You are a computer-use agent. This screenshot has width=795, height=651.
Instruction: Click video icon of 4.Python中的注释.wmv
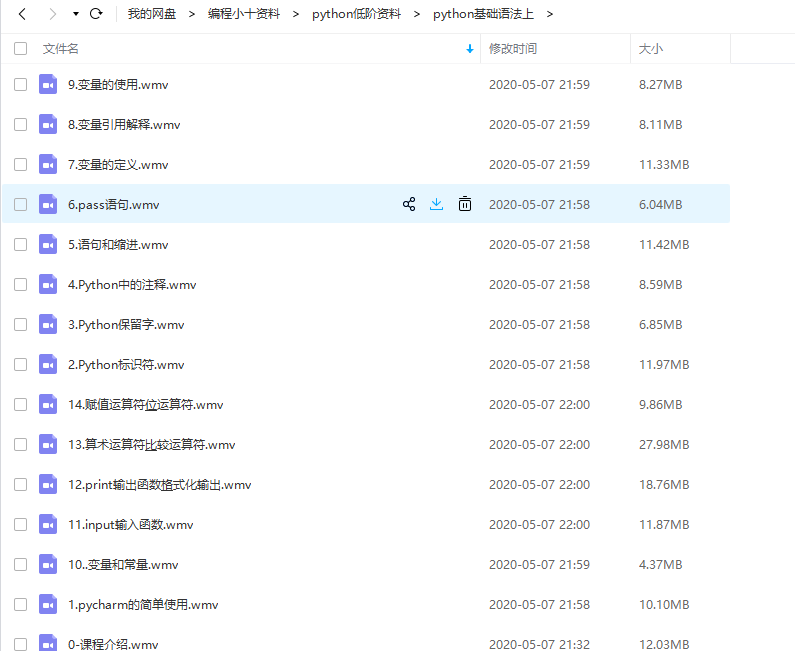pyautogui.click(x=48, y=284)
